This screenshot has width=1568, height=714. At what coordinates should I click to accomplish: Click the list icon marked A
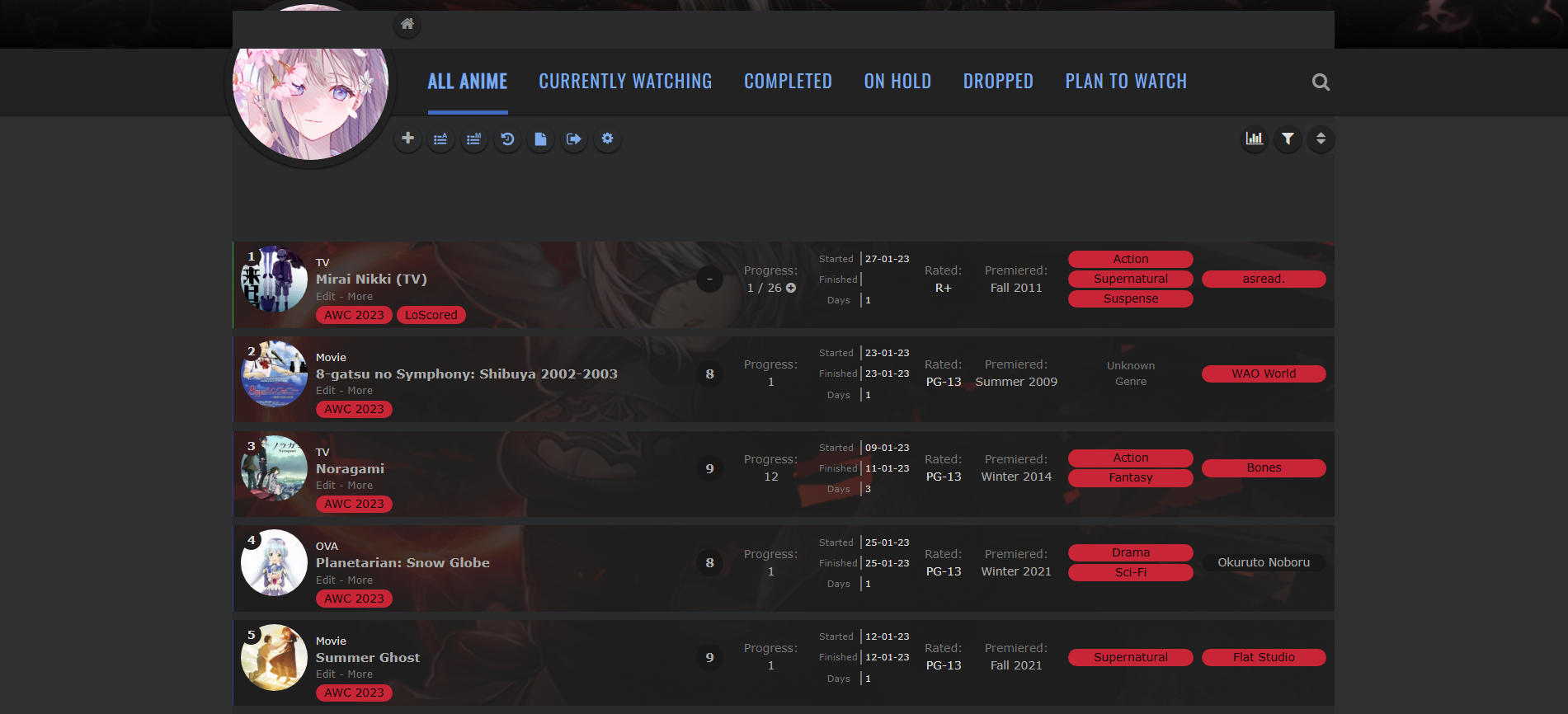pos(440,139)
